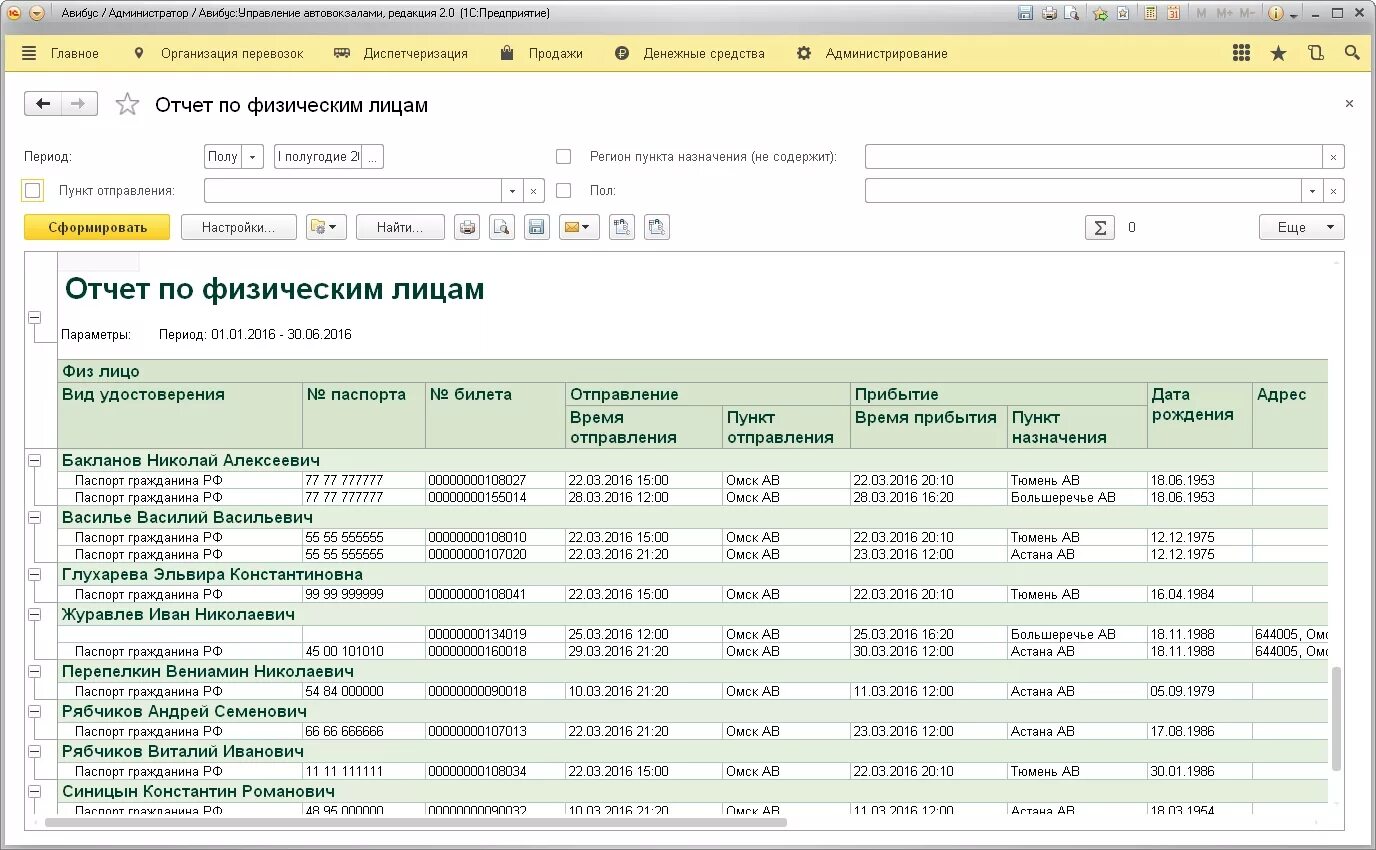Save report with toolbar diskette icon
This screenshot has height=850, width=1376.
[x=537, y=227]
